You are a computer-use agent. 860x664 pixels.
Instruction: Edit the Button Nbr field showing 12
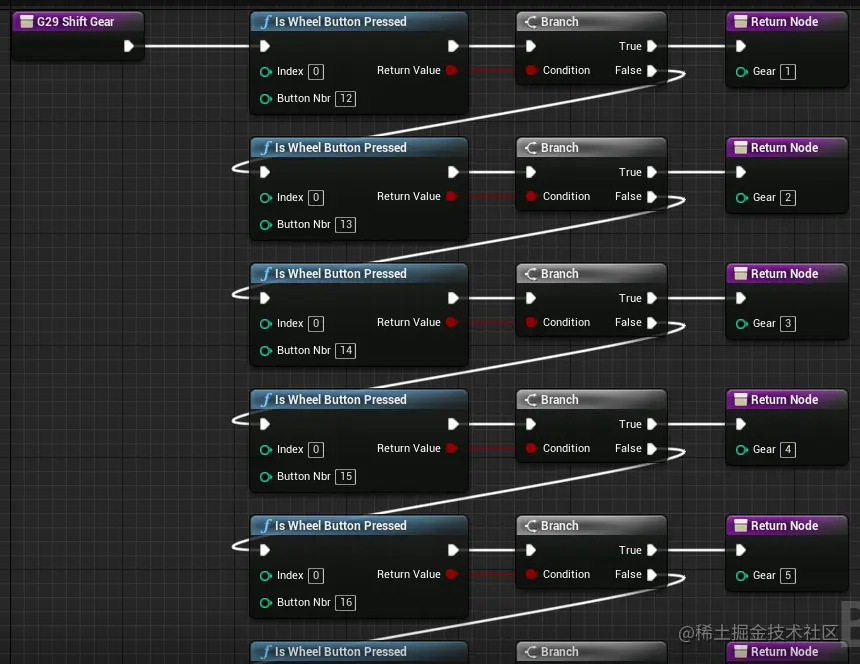click(x=346, y=99)
